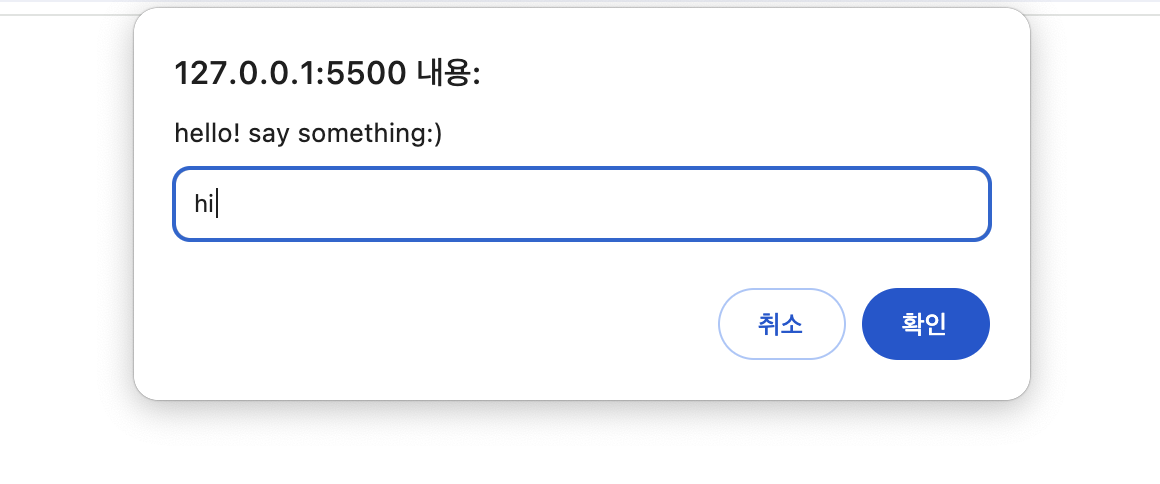Click blank page area left of the dialog
The image size is (1160, 484).
click(67, 222)
